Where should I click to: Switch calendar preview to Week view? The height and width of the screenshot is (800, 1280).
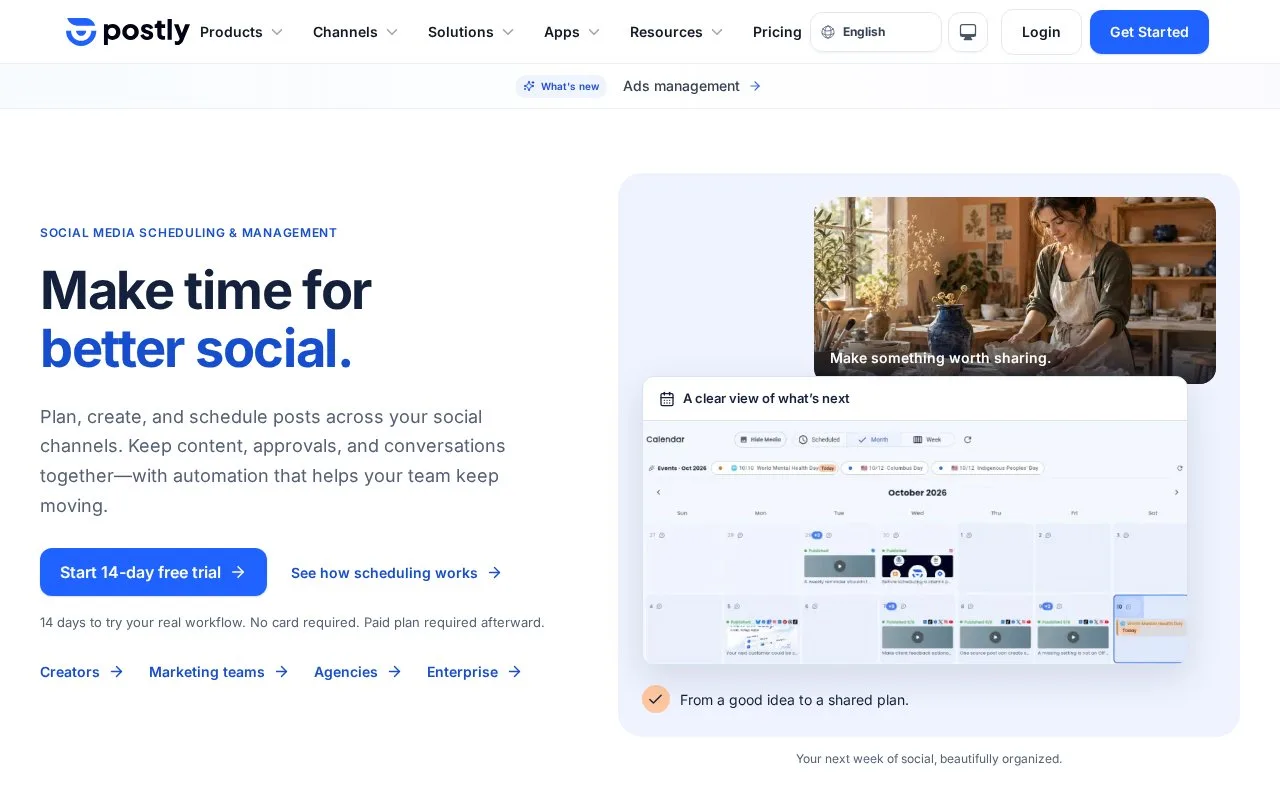927,439
